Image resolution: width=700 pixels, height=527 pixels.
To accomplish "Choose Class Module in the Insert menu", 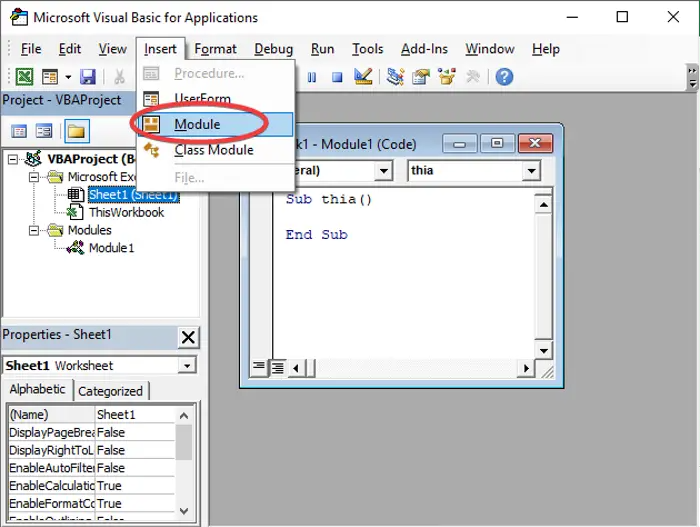I will (x=213, y=150).
